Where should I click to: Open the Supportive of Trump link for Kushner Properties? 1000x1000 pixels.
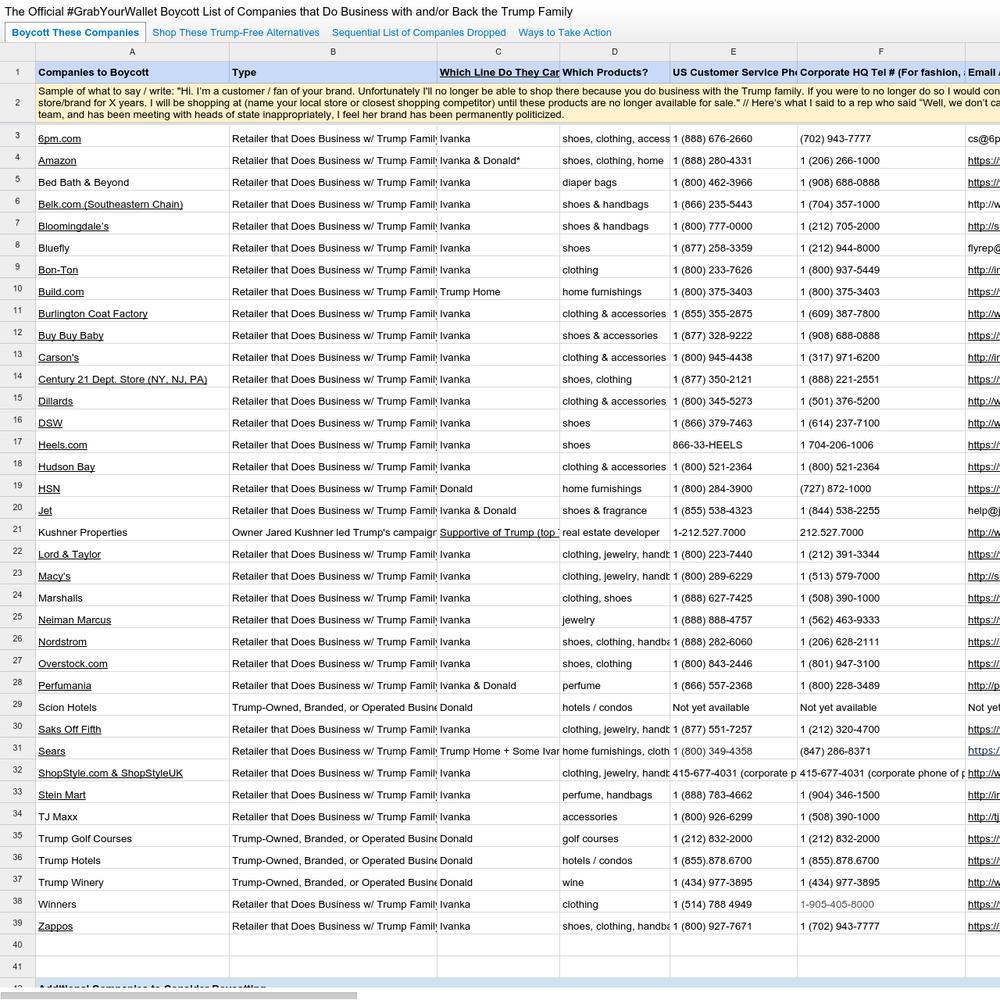point(499,533)
